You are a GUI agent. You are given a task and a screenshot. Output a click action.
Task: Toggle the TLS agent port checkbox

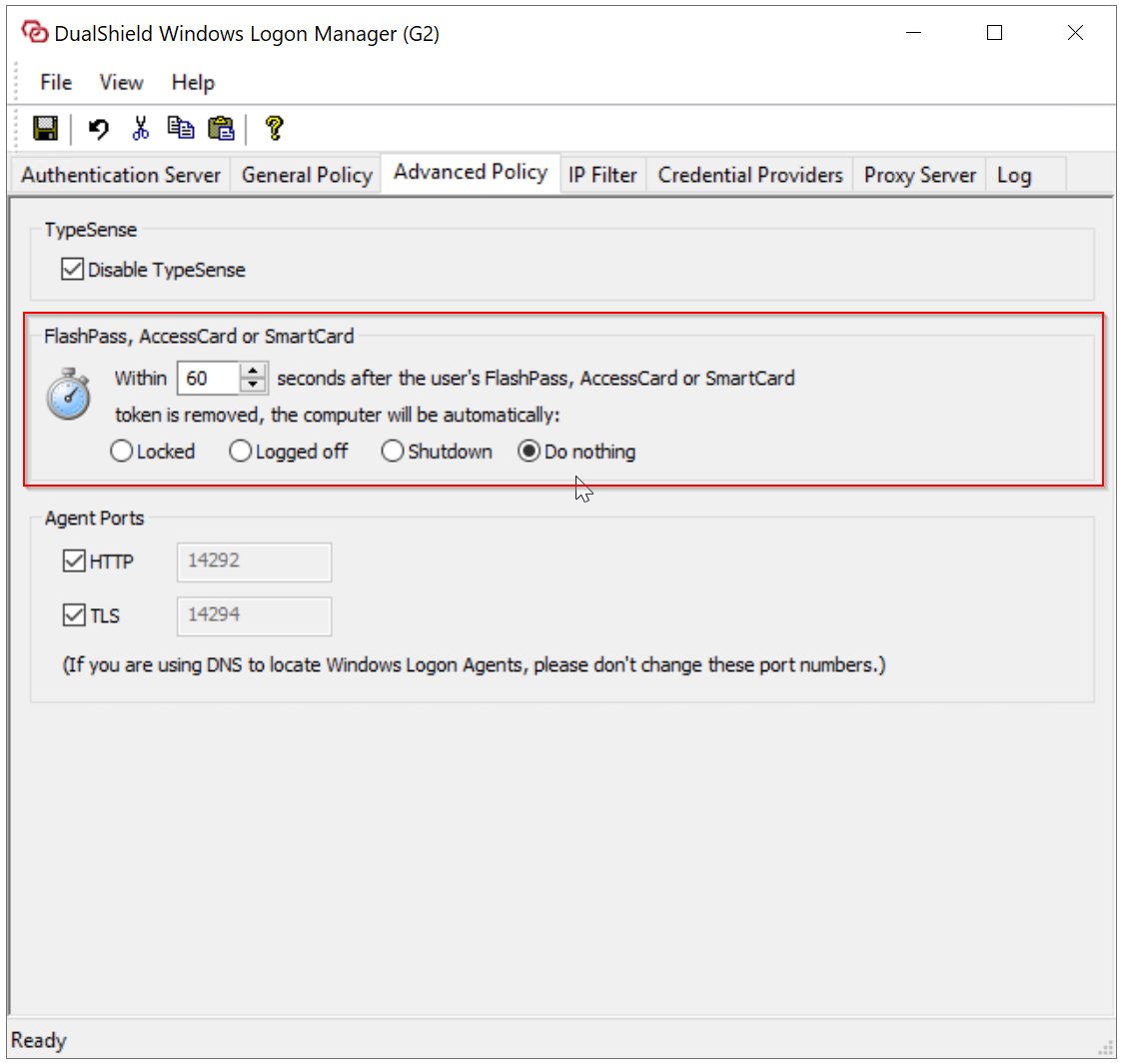pyautogui.click(x=74, y=615)
